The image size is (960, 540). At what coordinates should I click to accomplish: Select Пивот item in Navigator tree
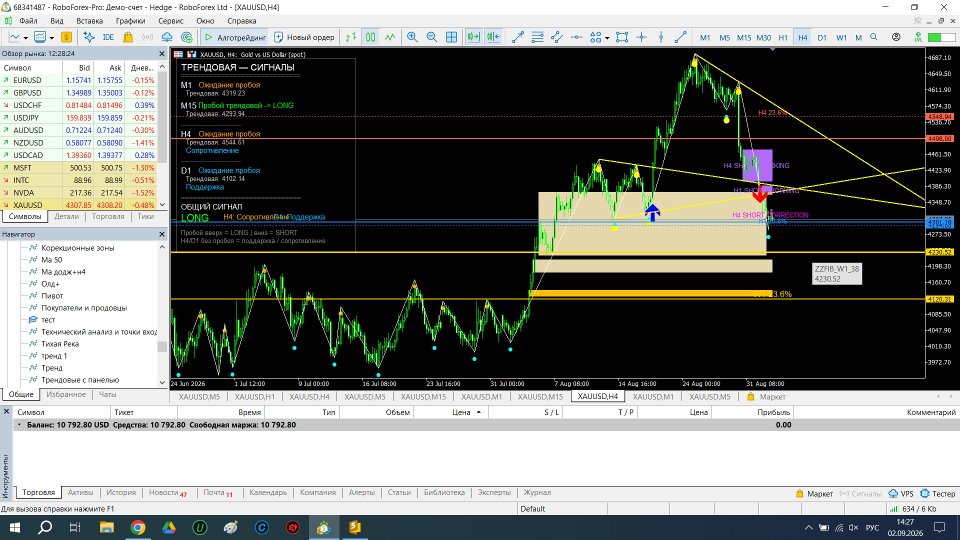pos(52,296)
